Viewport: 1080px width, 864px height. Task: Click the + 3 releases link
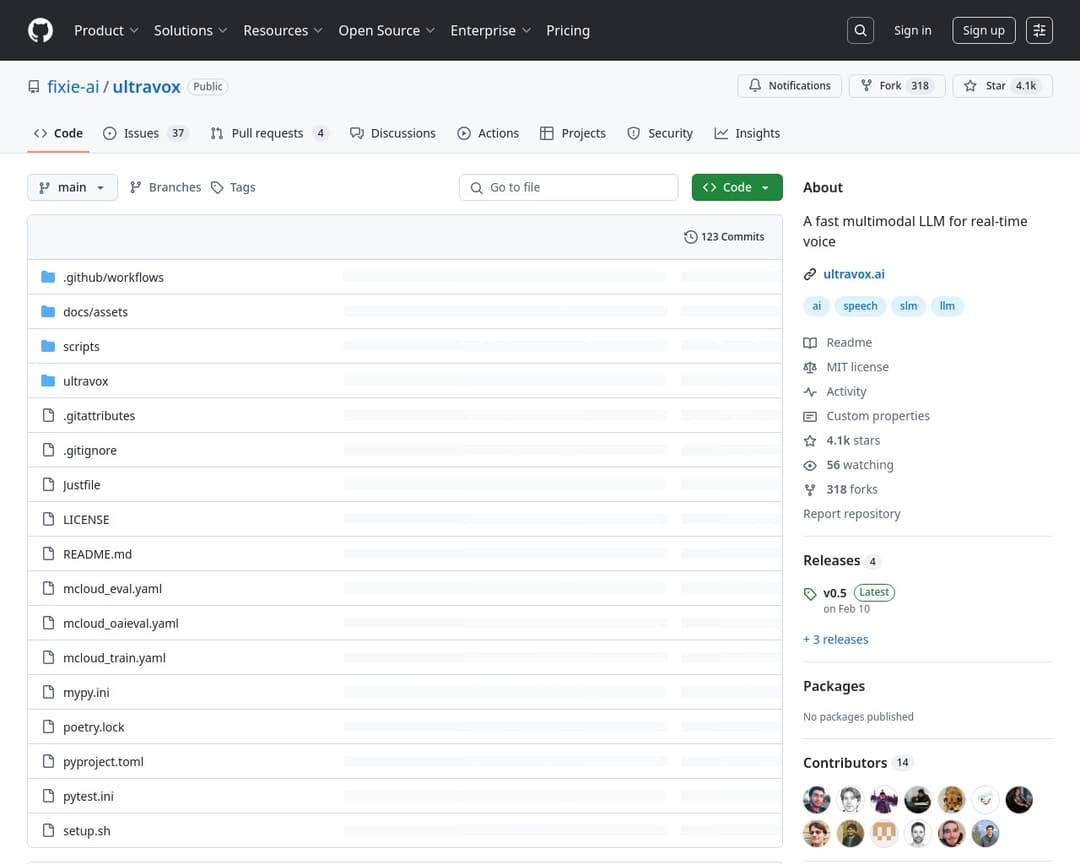(x=835, y=639)
